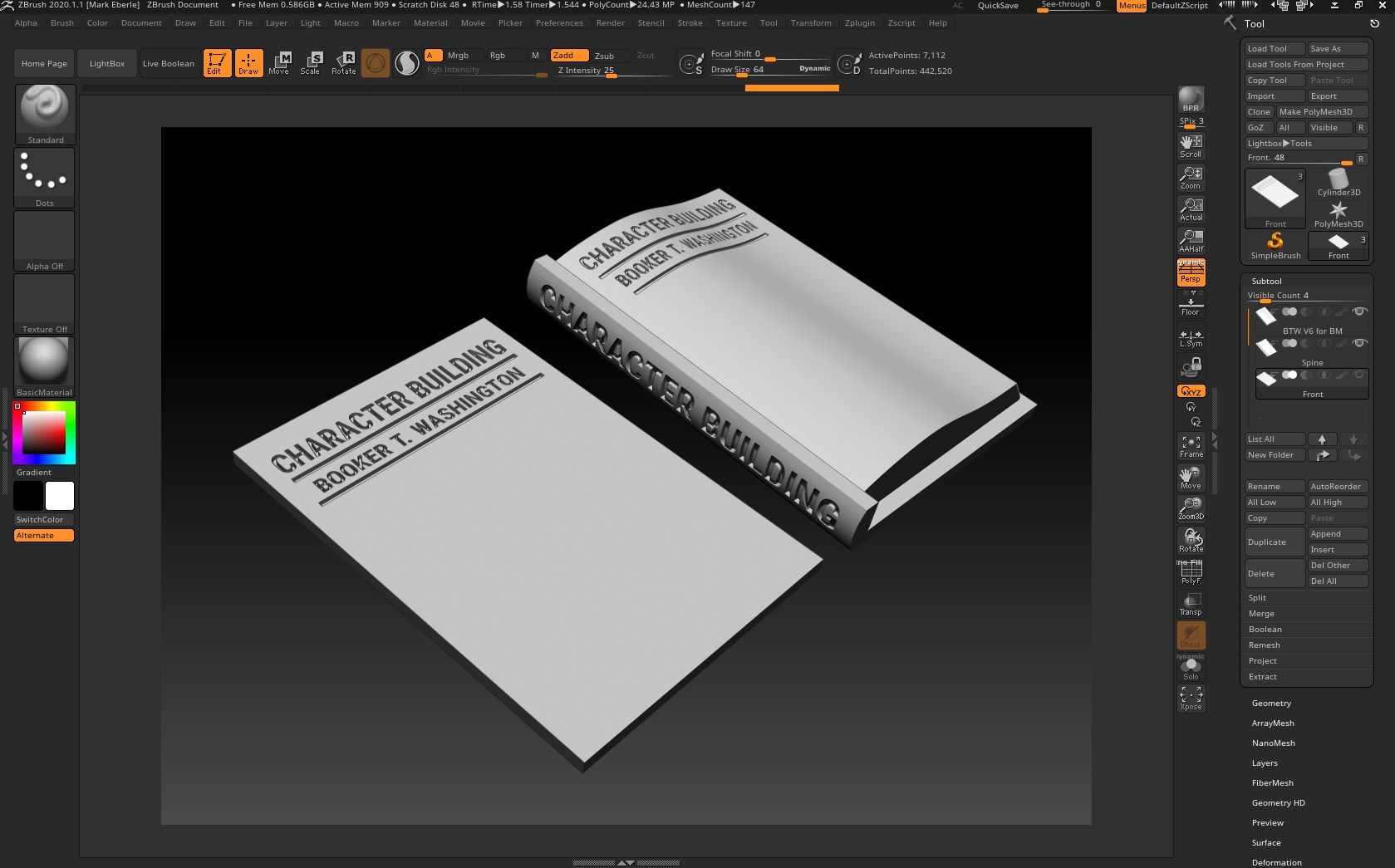Expand the Geometry section
The image size is (1395, 868).
pos(1271,704)
